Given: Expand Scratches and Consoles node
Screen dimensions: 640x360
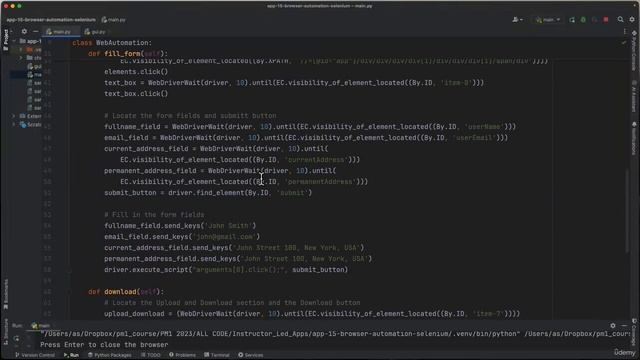Looking at the screenshot, I should [x=13, y=124].
